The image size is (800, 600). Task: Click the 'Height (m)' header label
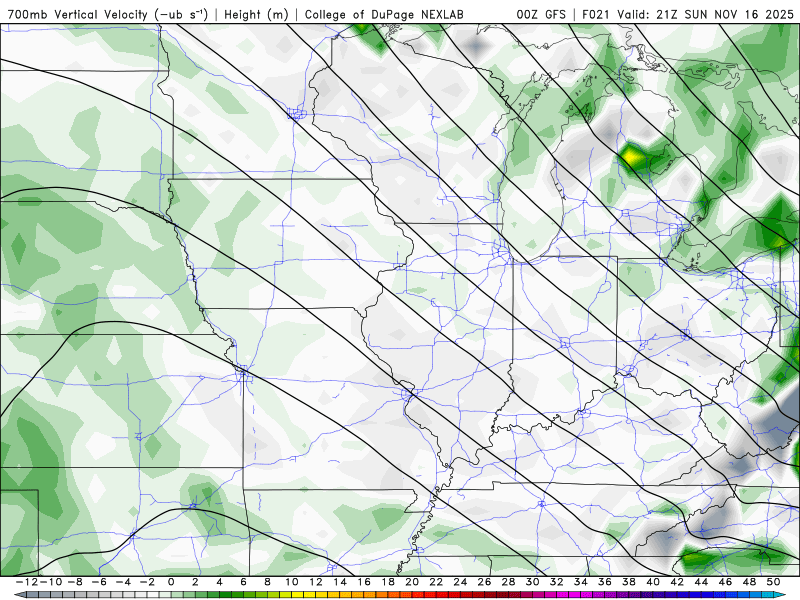[256, 14]
